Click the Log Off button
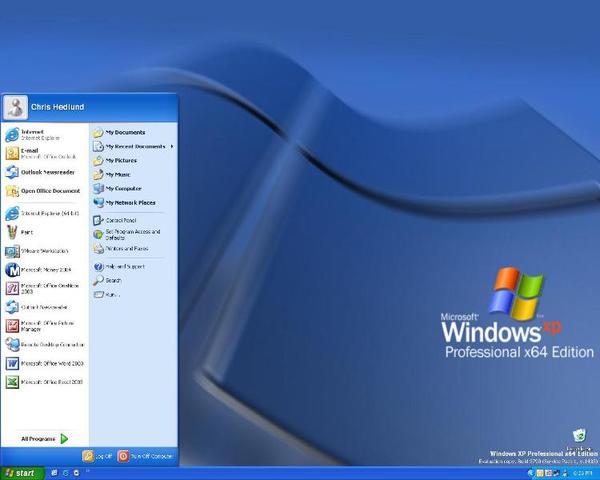Image resolution: width=600 pixels, height=480 pixels. [x=97, y=456]
